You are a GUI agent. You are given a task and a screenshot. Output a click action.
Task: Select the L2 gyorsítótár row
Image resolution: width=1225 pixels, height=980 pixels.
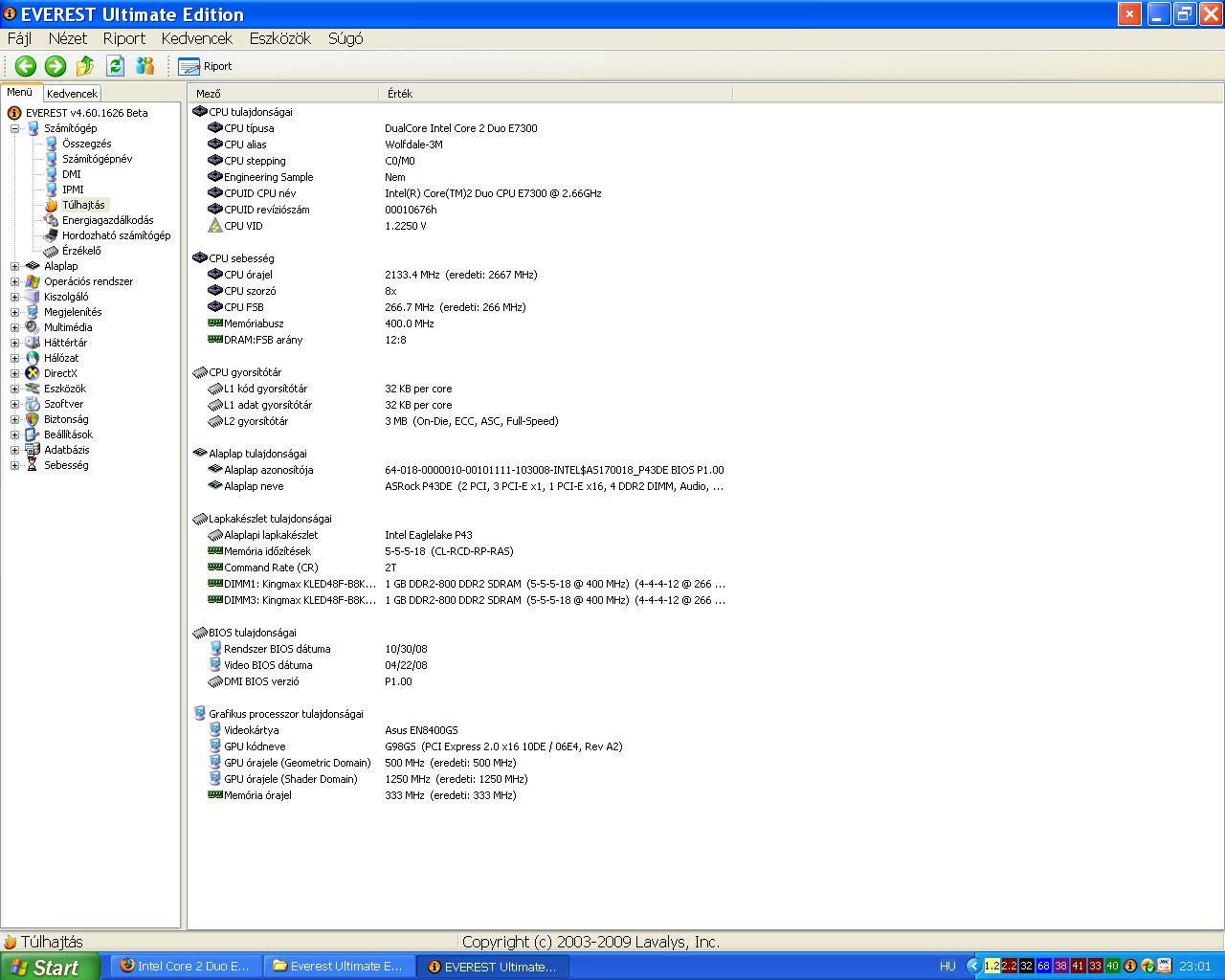[x=459, y=421]
